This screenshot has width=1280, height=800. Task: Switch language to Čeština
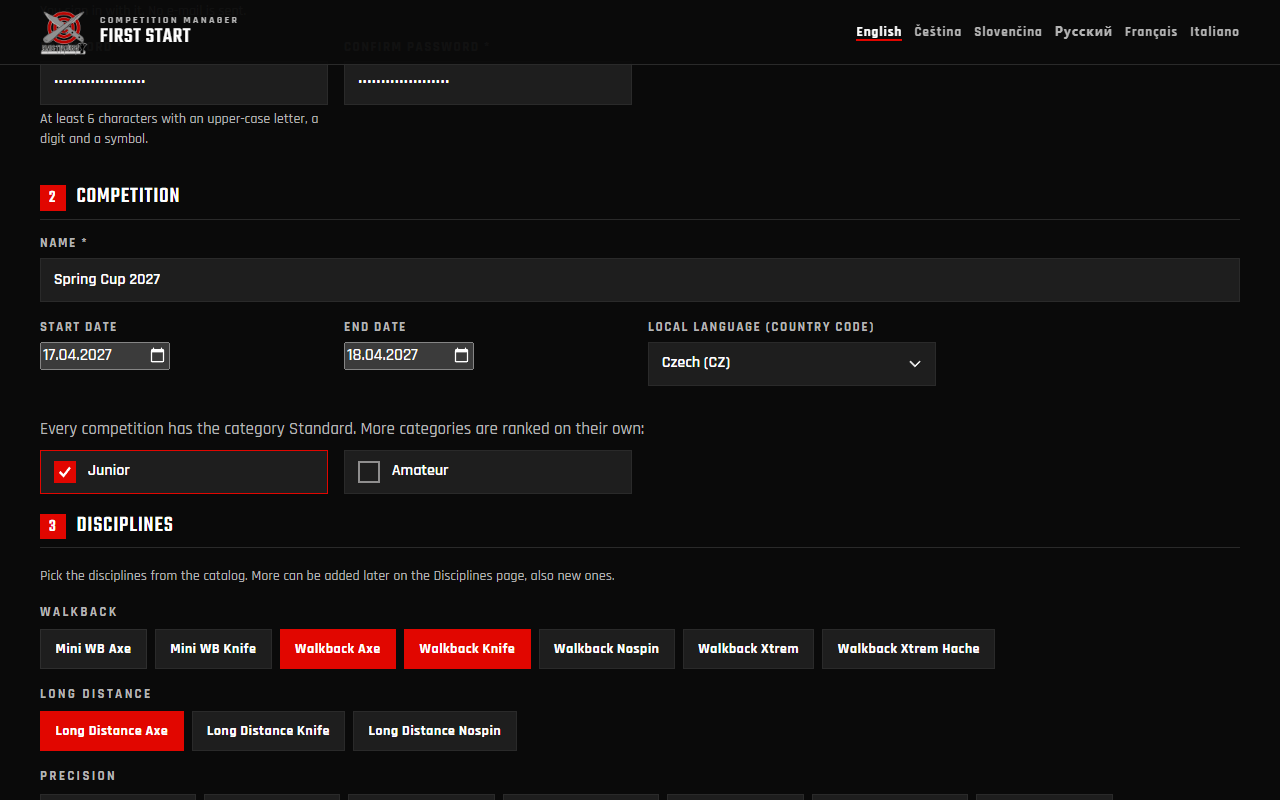click(938, 32)
